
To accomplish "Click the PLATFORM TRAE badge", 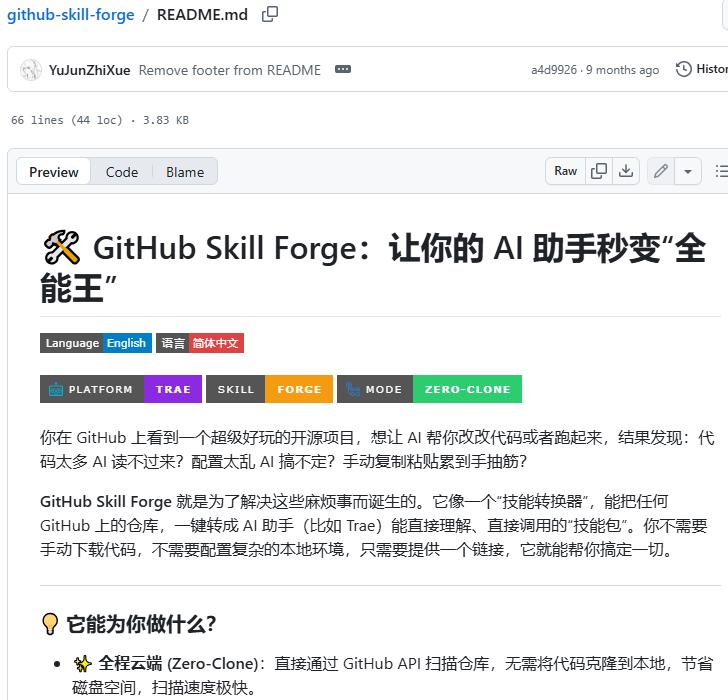I will coord(121,389).
